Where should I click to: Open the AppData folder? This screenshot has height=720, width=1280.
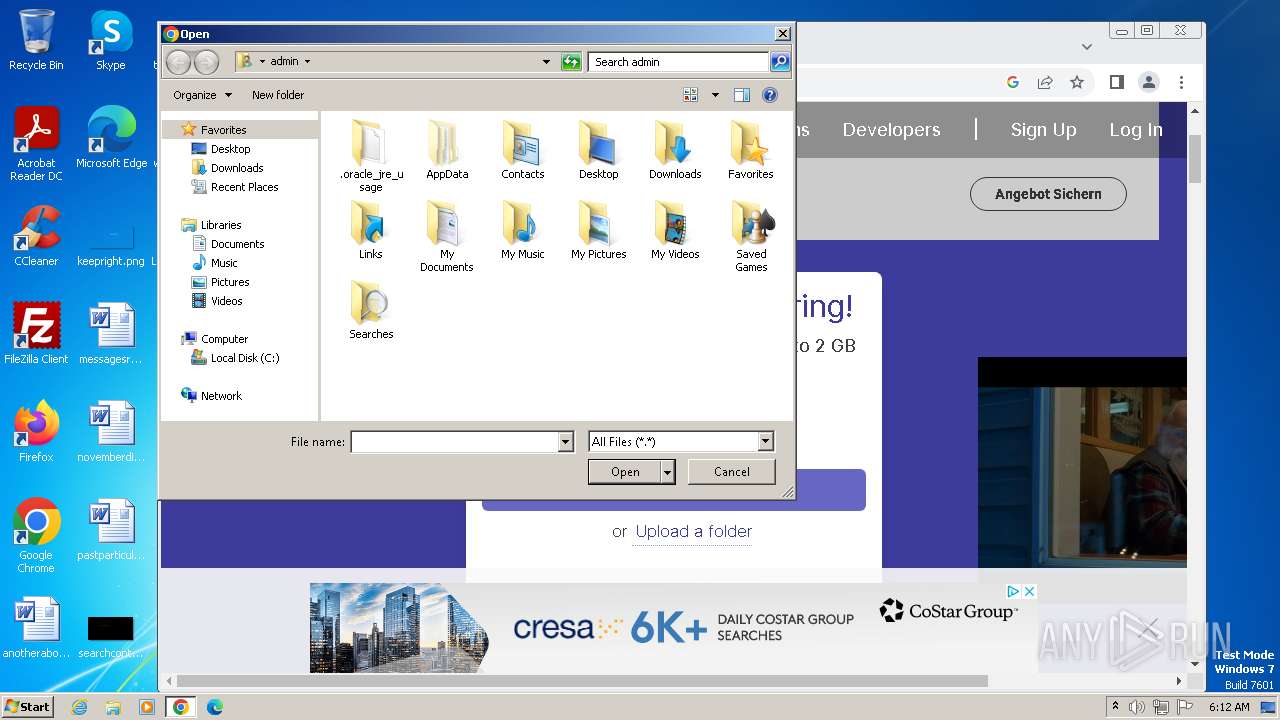(447, 150)
